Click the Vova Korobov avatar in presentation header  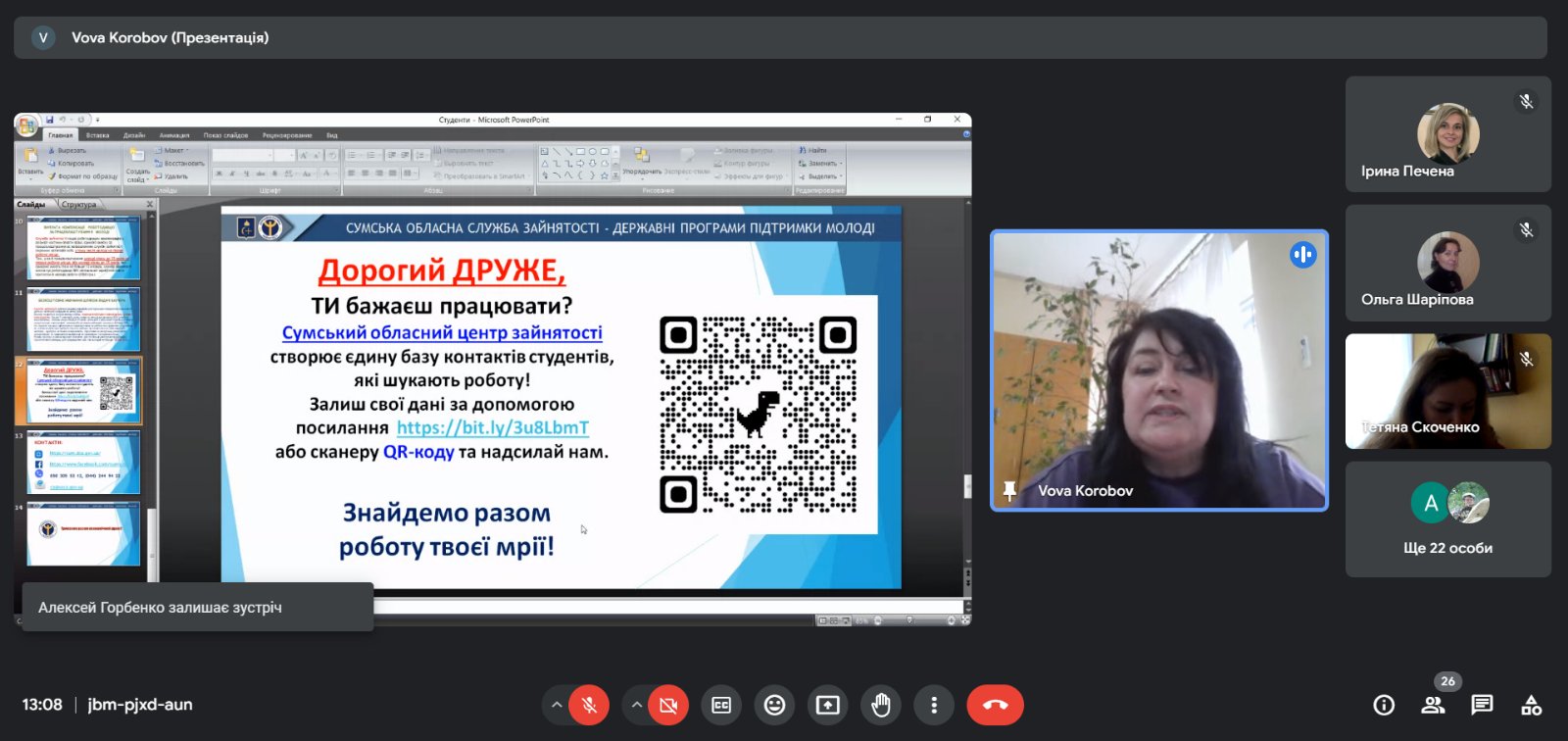pos(43,37)
